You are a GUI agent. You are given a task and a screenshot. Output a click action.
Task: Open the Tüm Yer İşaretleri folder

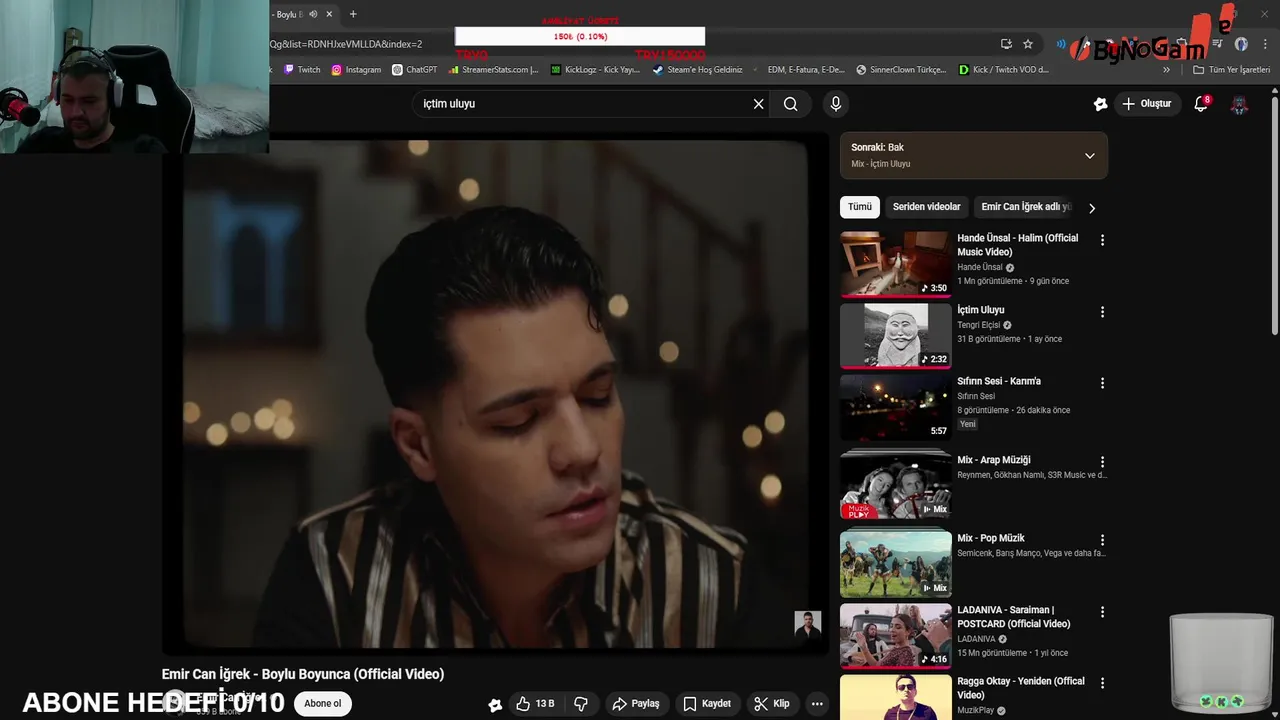(x=1231, y=70)
